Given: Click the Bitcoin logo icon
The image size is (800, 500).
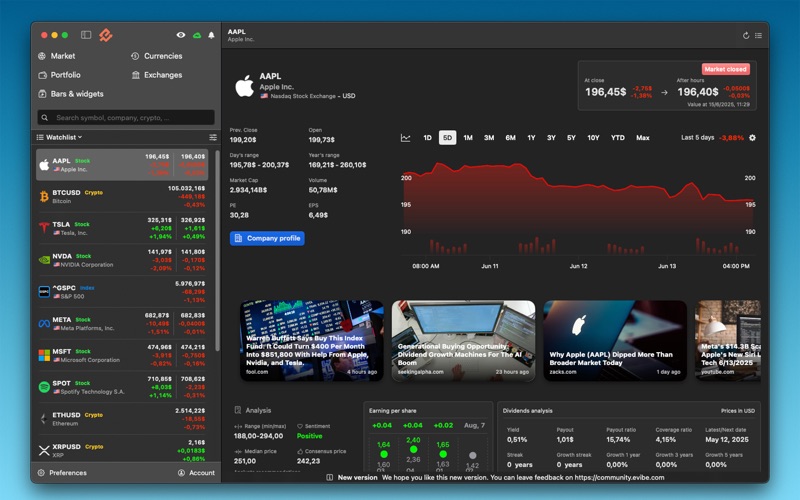Looking at the screenshot, I should (44, 196).
